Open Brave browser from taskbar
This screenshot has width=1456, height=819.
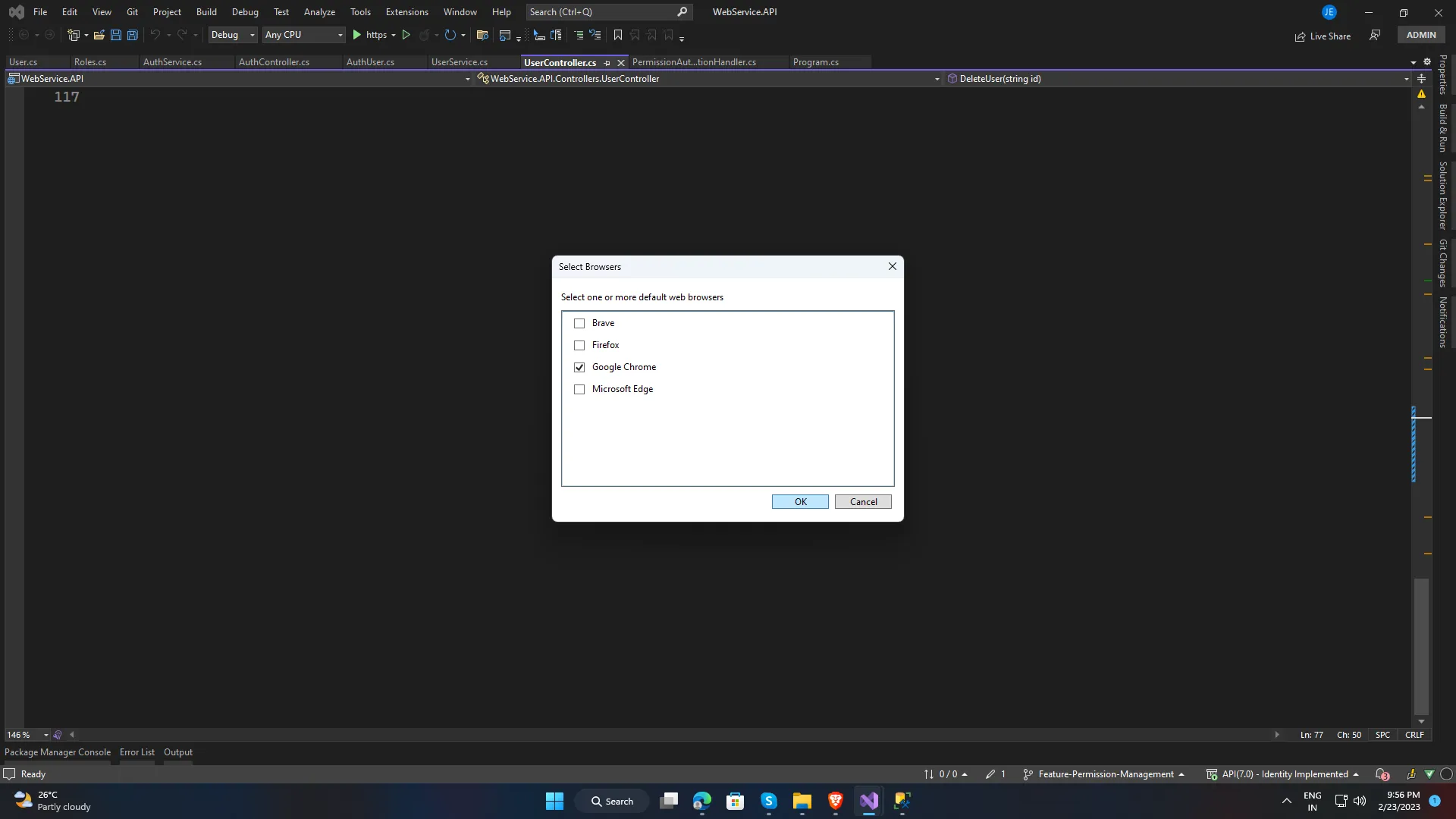coord(836,801)
